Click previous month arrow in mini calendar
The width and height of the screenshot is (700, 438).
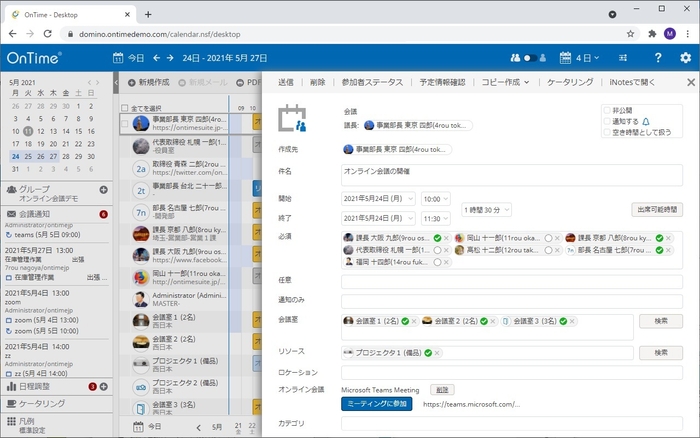click(89, 83)
